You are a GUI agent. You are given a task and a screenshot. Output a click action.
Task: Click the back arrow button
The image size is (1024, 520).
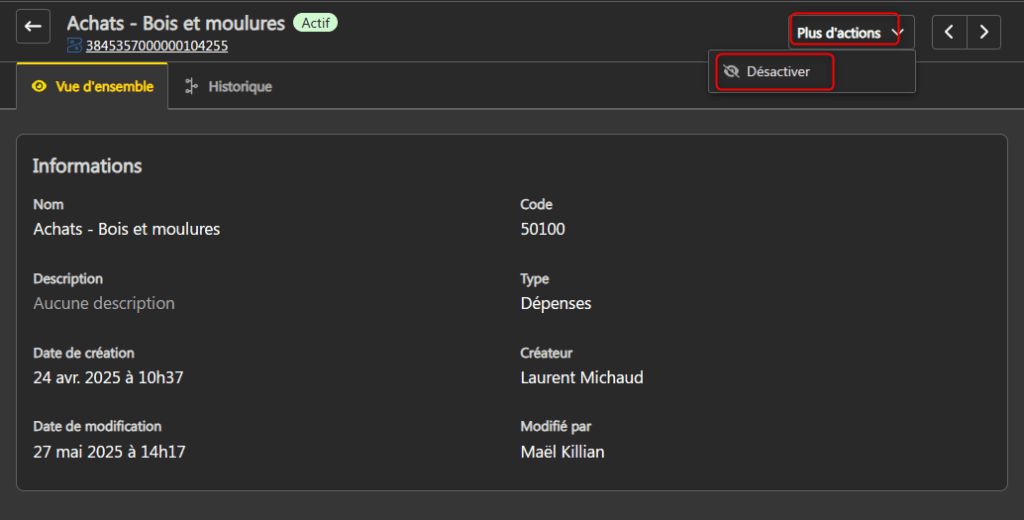pos(33,27)
